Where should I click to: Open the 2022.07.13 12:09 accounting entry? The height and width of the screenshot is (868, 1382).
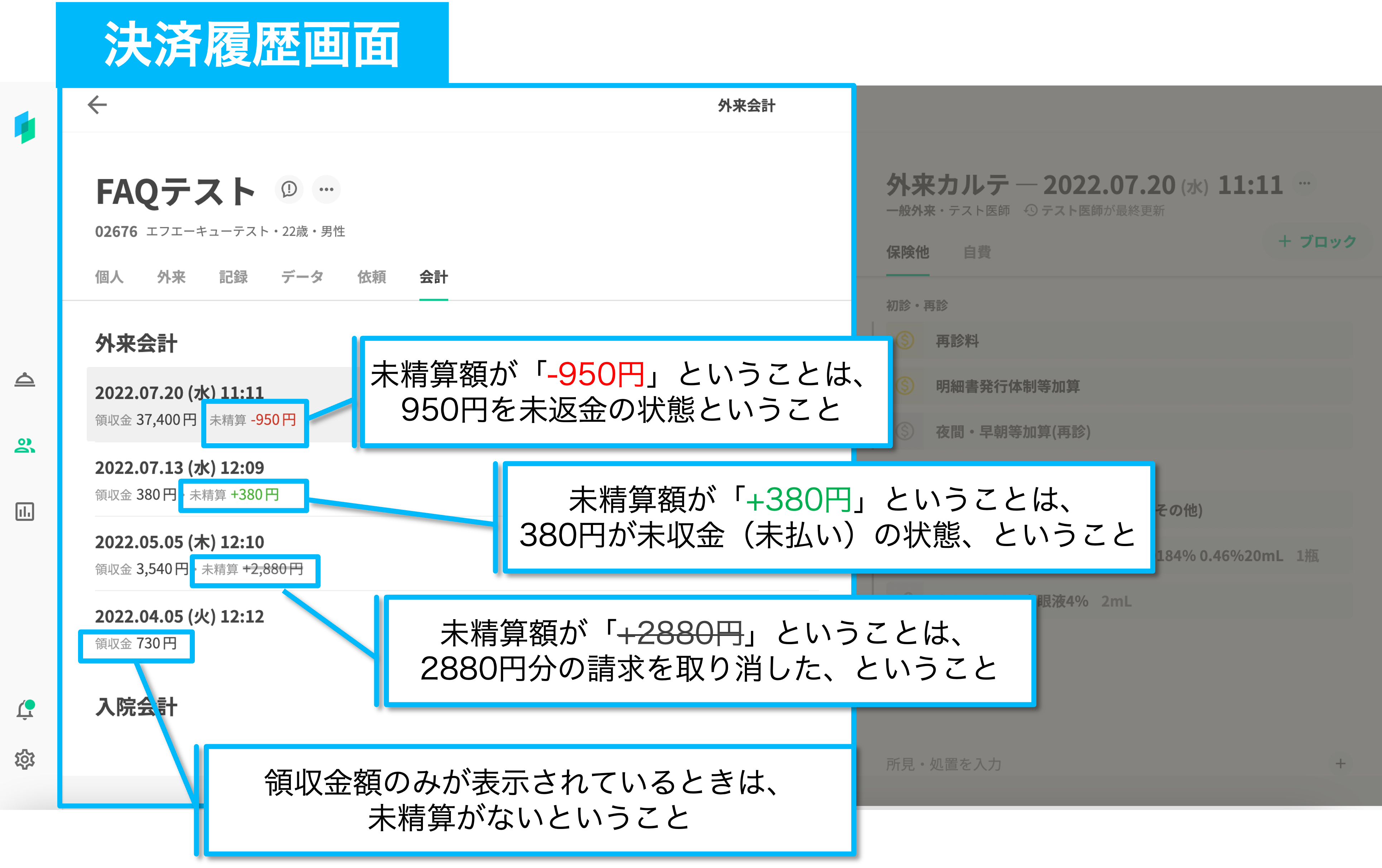pyautogui.click(x=179, y=468)
